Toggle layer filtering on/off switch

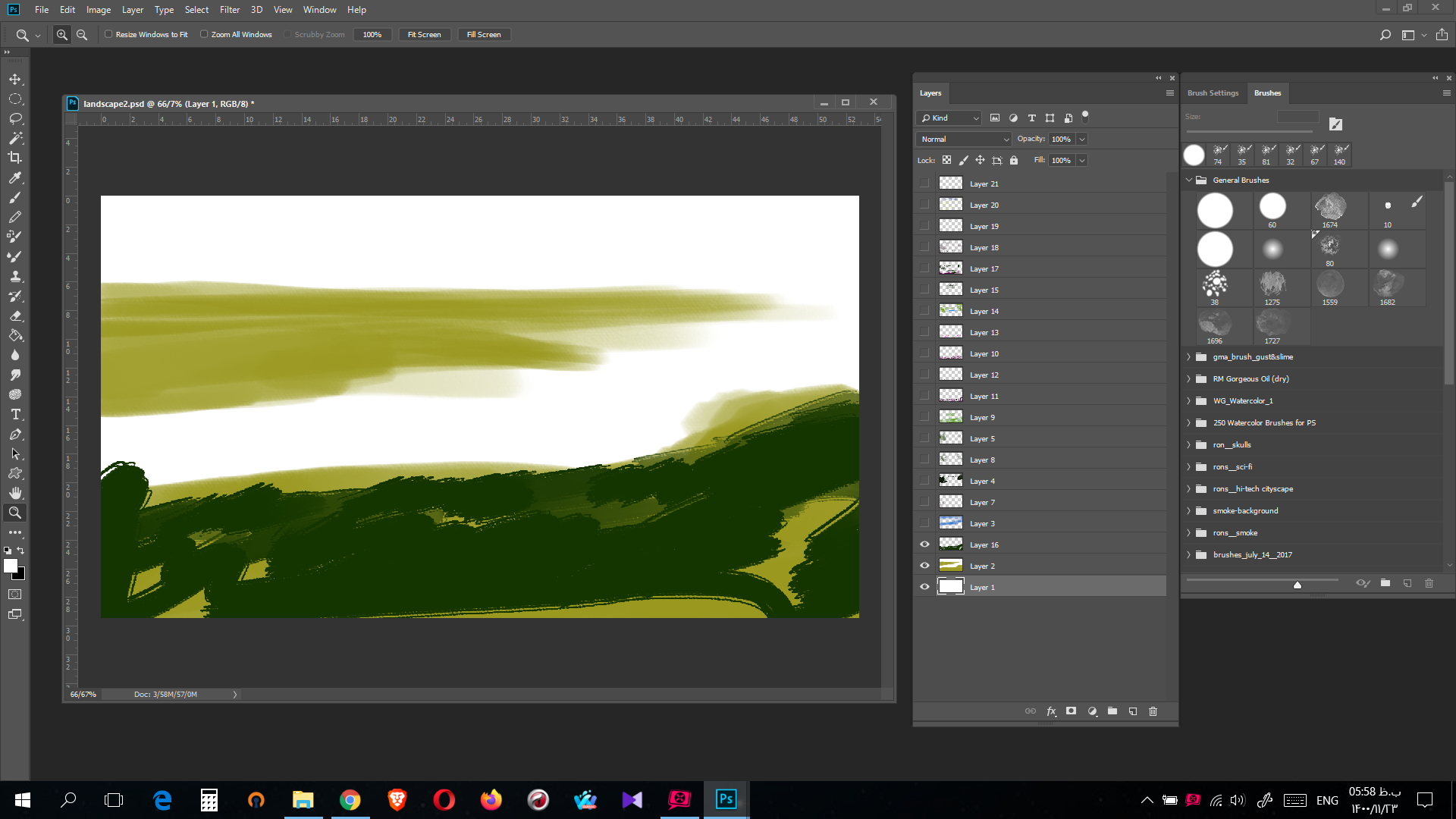click(x=1085, y=117)
